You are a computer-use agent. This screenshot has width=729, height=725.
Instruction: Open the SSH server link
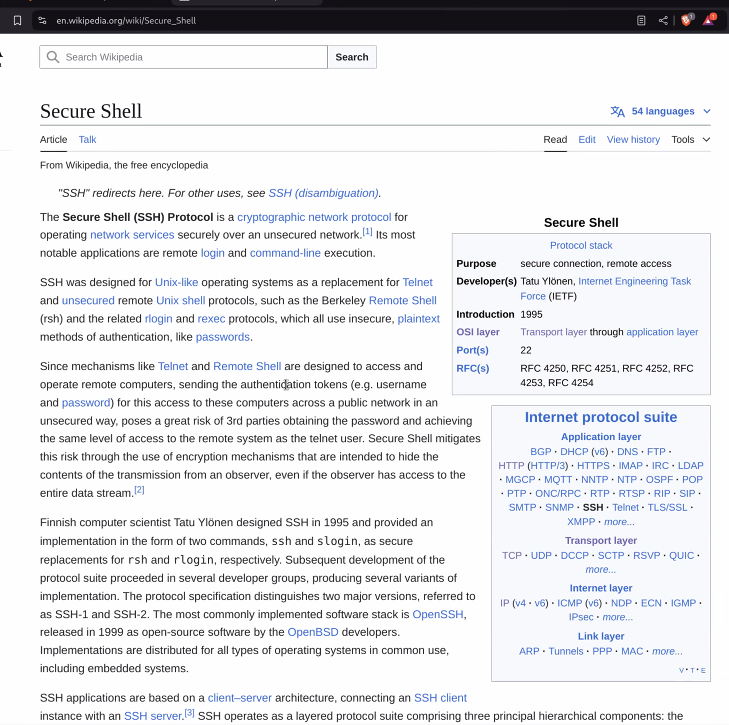(x=153, y=716)
